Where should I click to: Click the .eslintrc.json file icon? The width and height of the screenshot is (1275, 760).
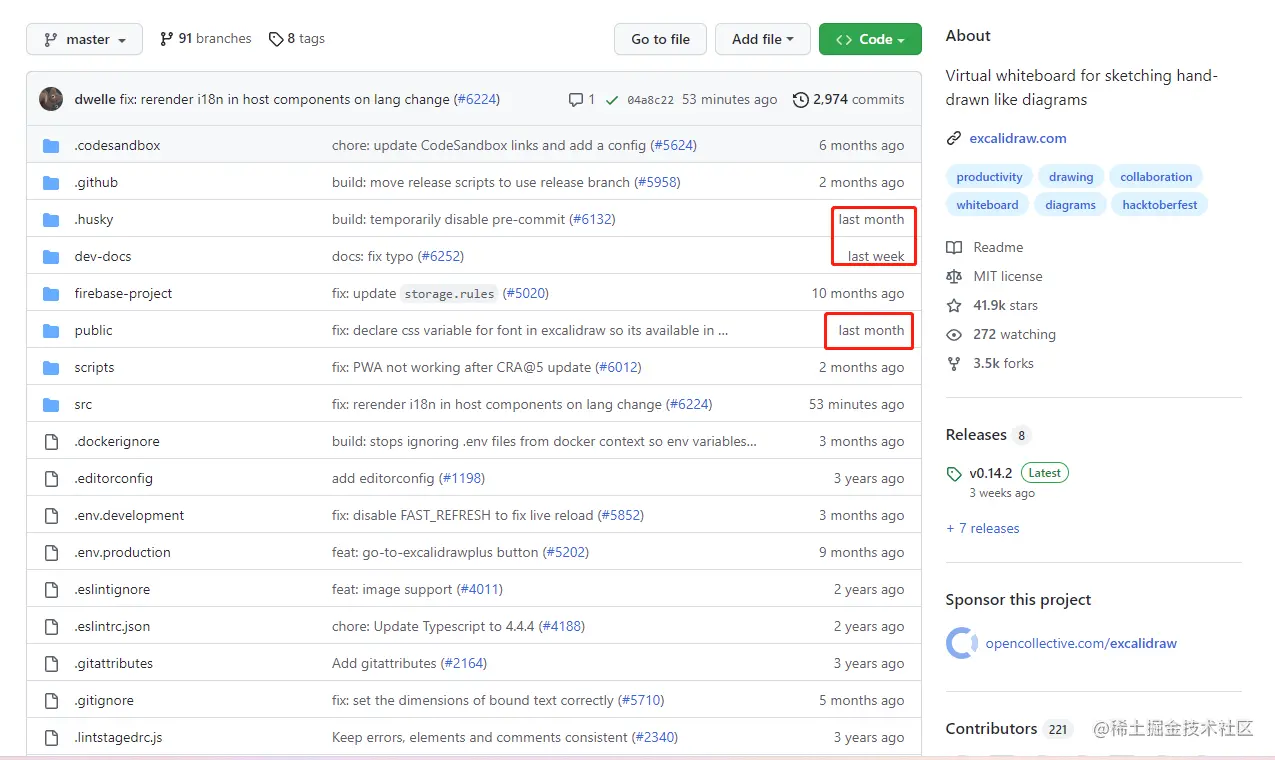click(x=51, y=626)
